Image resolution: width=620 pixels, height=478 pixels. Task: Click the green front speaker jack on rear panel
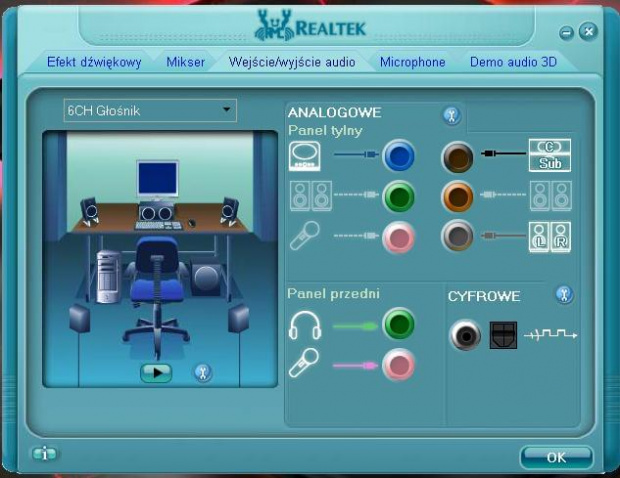pyautogui.click(x=399, y=196)
